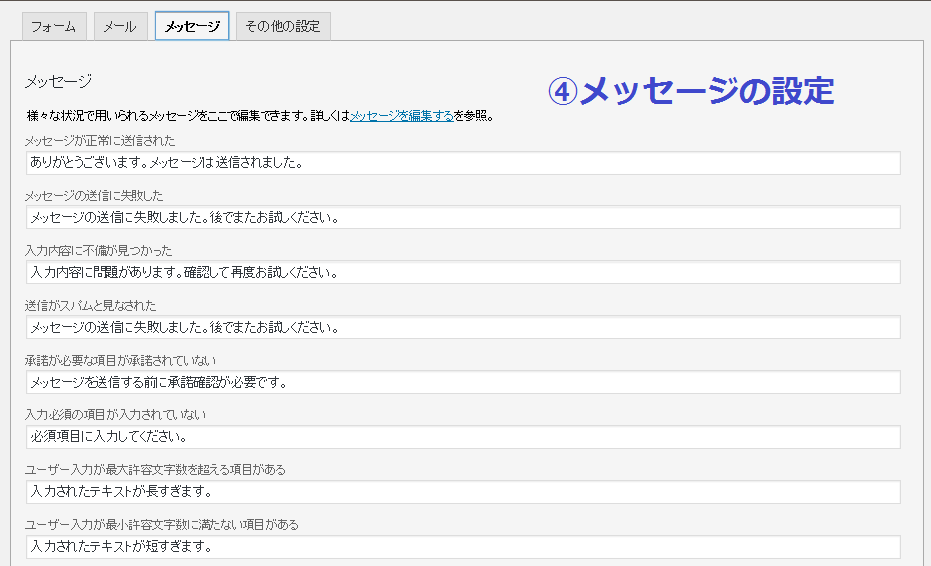
Task: Click the 最大許容文字数を超える項目がある label
Action: [155, 470]
